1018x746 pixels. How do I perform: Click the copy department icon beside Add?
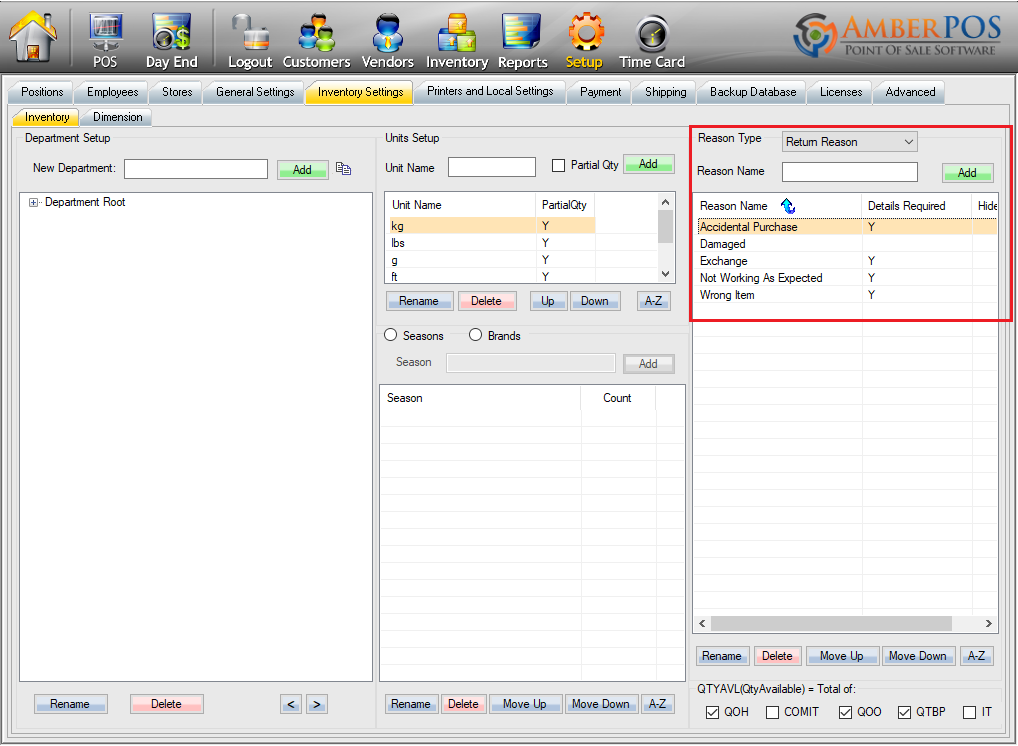click(x=343, y=169)
